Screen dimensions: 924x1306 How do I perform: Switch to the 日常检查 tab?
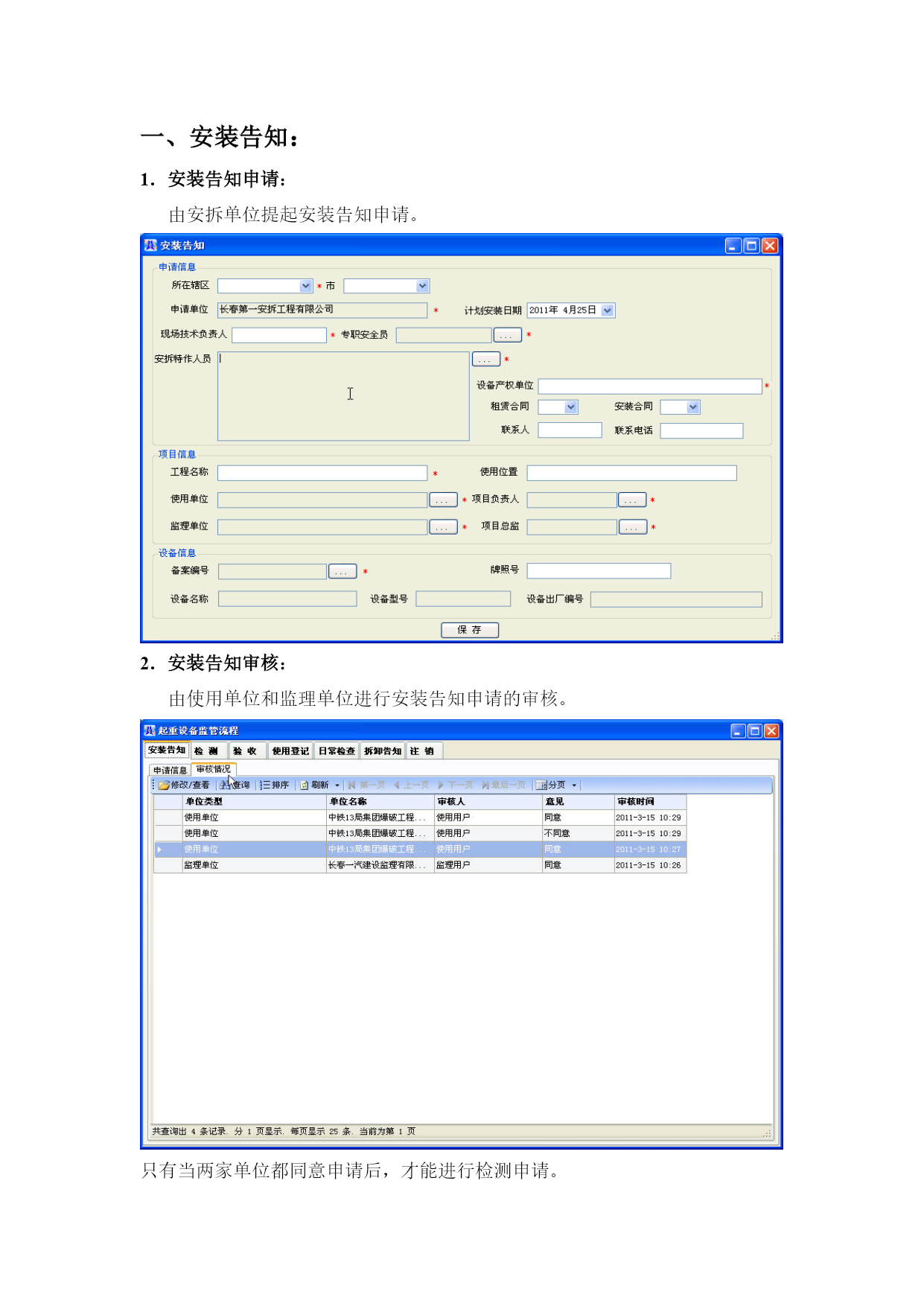click(x=337, y=751)
